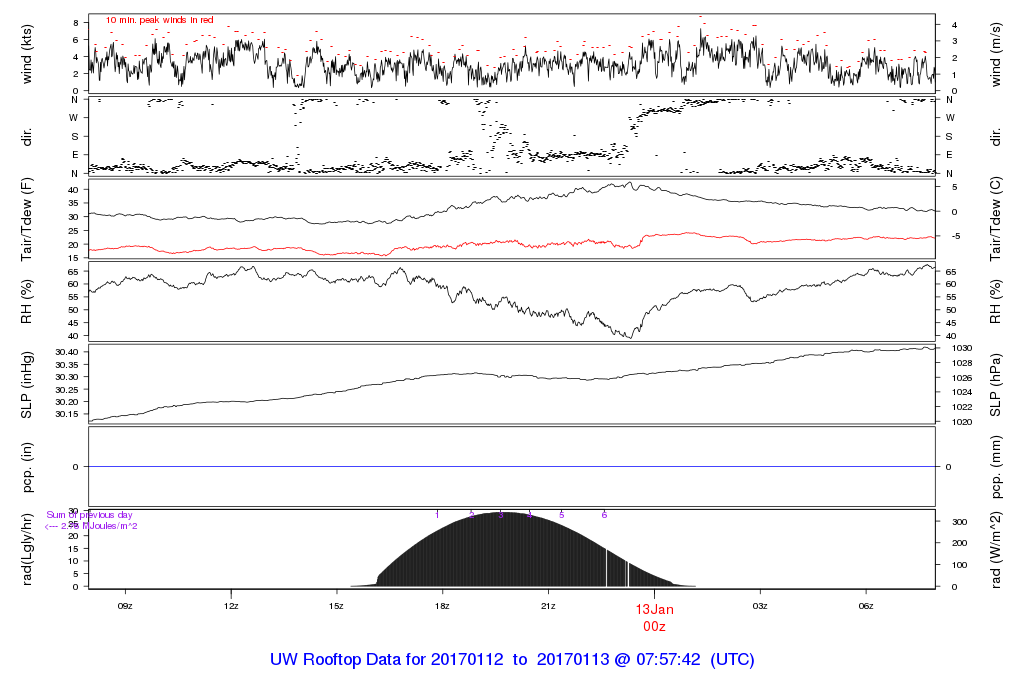Pick the '21z' time axis tick
This screenshot has width=1024, height=700.
548,606
